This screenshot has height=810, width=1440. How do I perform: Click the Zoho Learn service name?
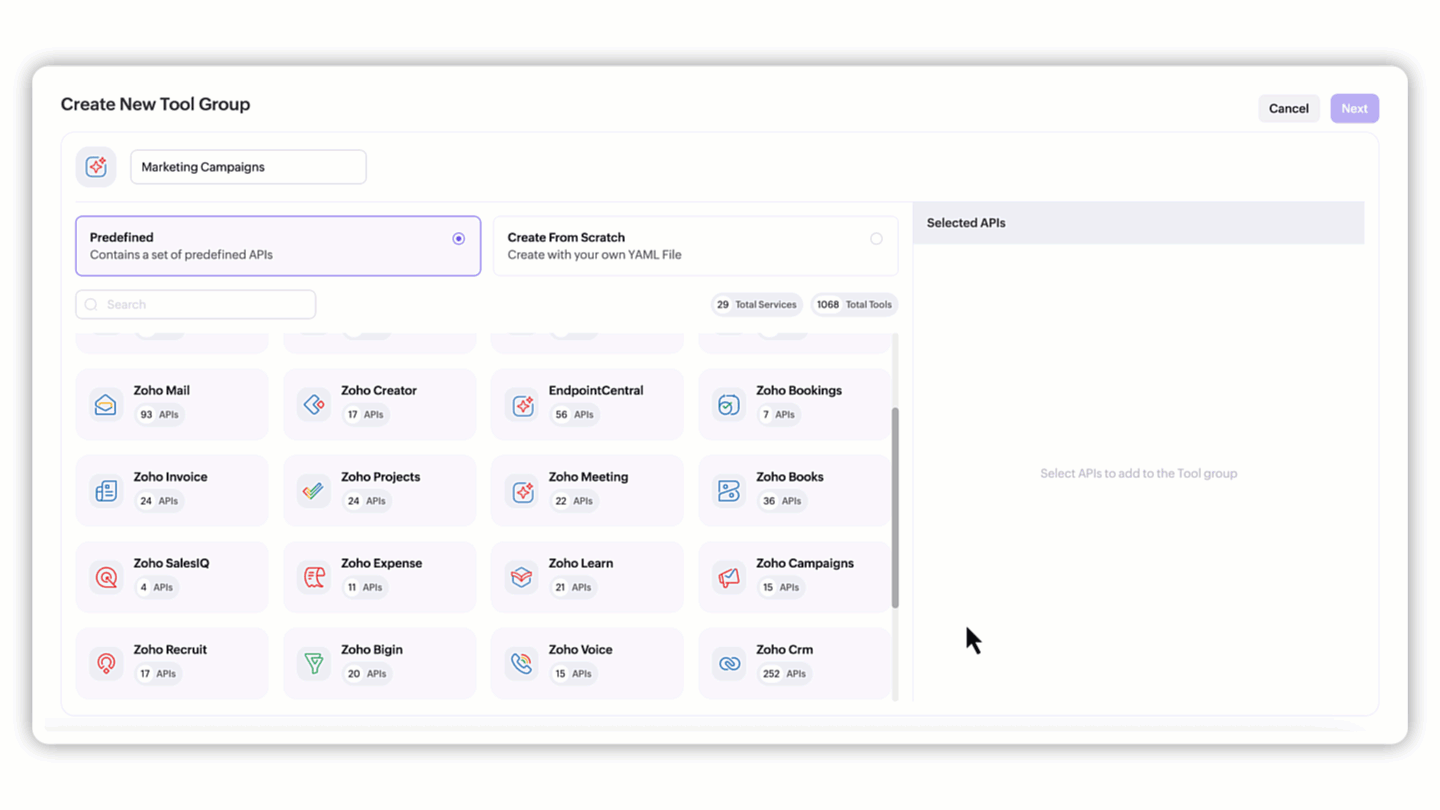pos(581,563)
